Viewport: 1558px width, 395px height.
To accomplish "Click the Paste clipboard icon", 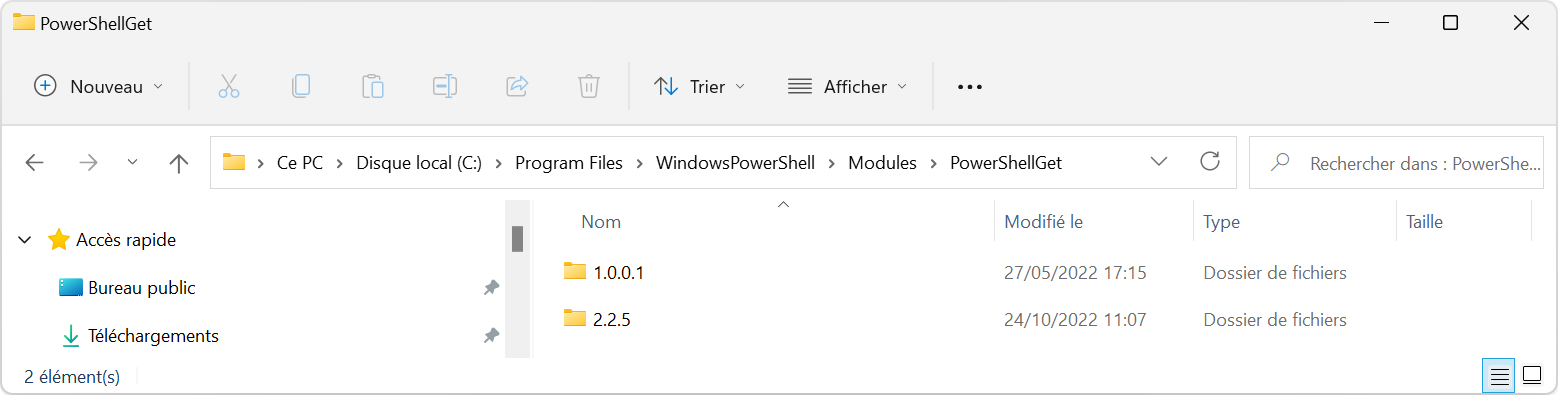I will [x=373, y=87].
